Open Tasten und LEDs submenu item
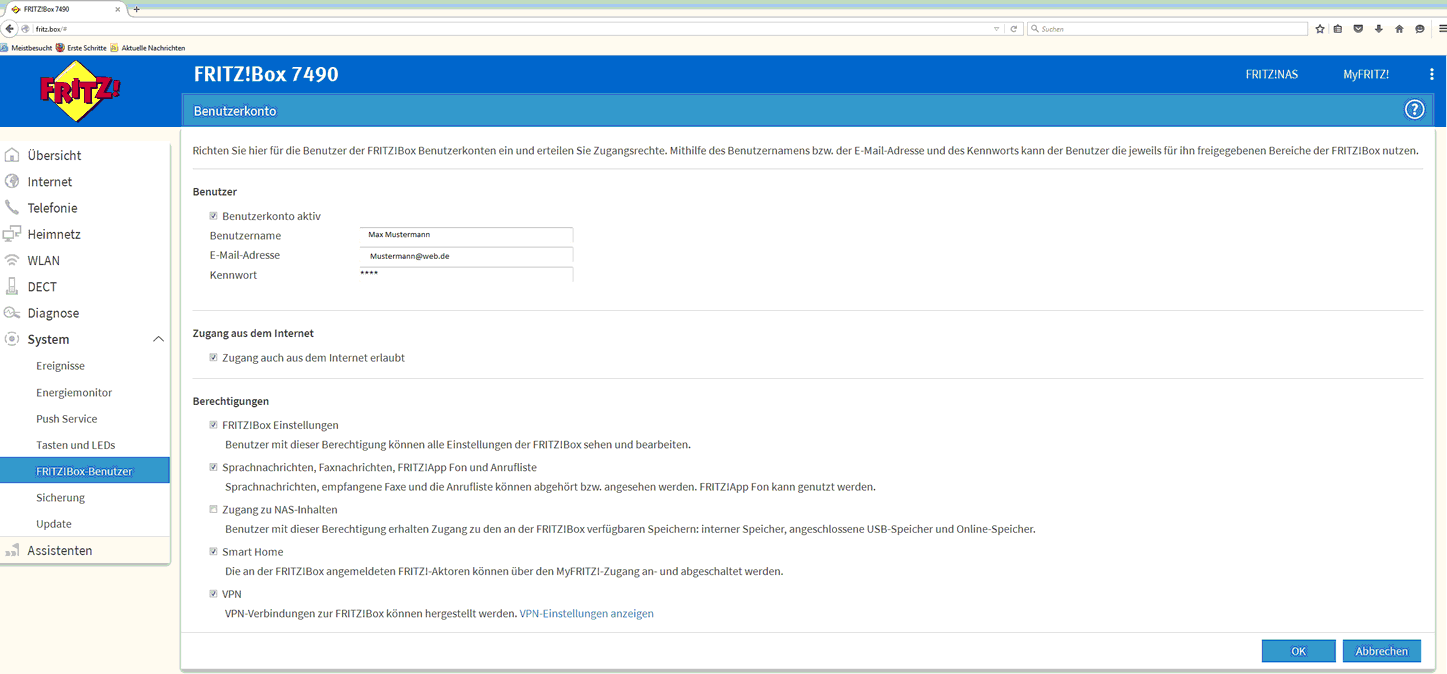Image resolution: width=1447 pixels, height=674 pixels. pos(75,445)
